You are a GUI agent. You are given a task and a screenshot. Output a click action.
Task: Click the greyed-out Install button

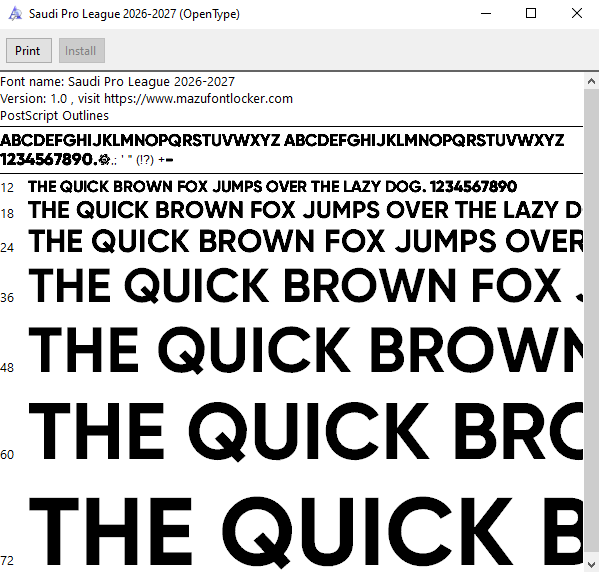coord(82,50)
